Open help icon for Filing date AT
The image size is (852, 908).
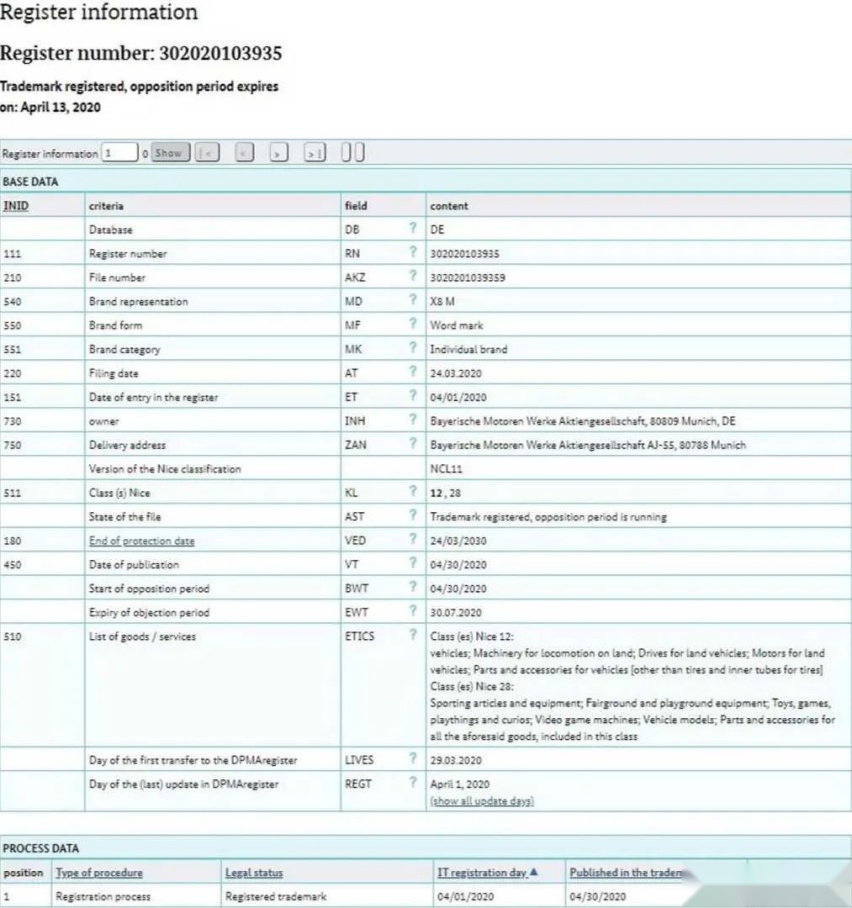pyautogui.click(x=412, y=371)
